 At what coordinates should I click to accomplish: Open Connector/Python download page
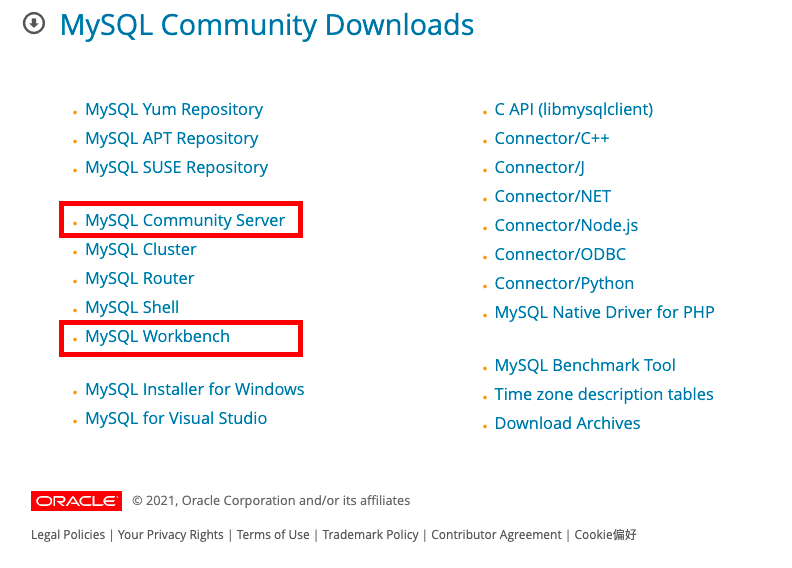point(564,284)
